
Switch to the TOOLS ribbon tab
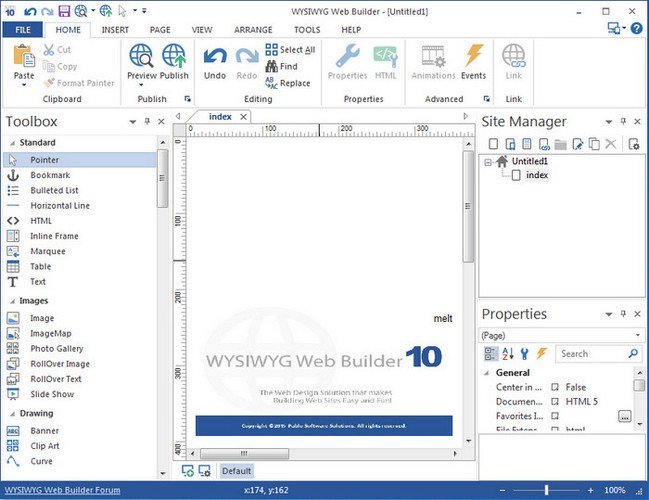pyautogui.click(x=307, y=30)
